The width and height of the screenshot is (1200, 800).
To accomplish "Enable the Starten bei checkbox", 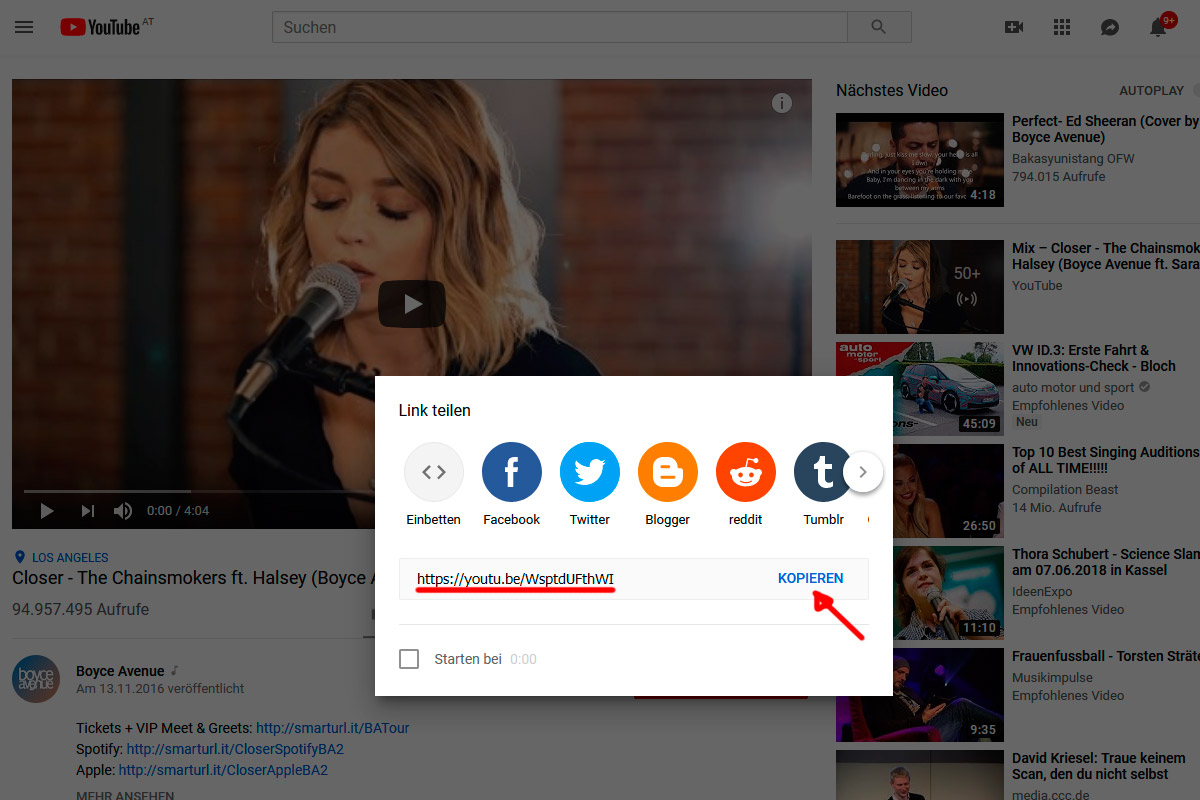I will click(x=409, y=659).
